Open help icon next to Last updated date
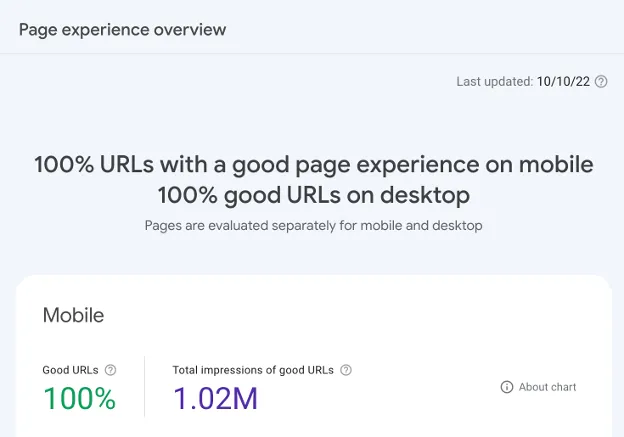 point(601,82)
